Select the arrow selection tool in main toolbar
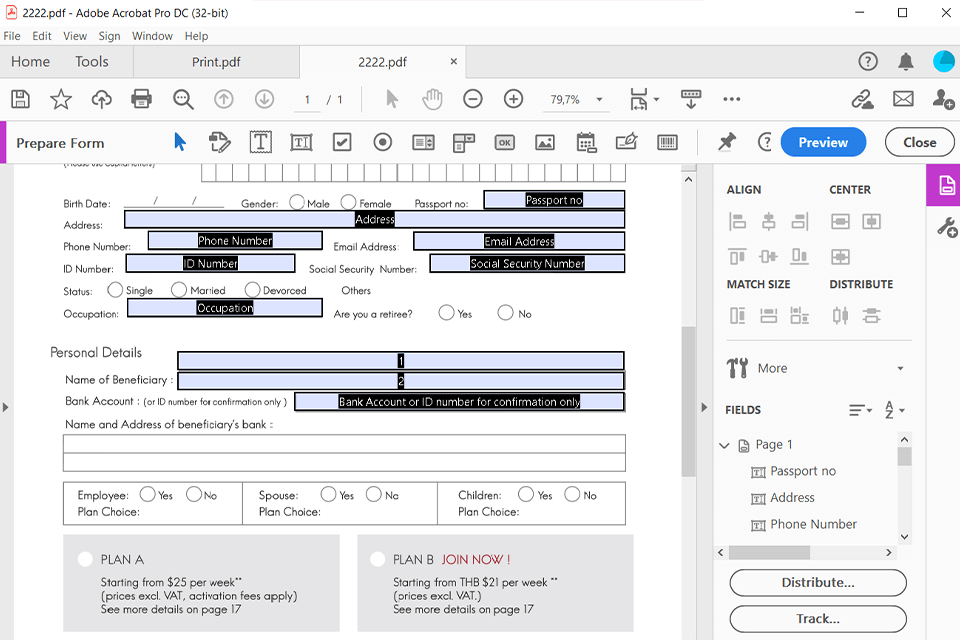 (392, 99)
